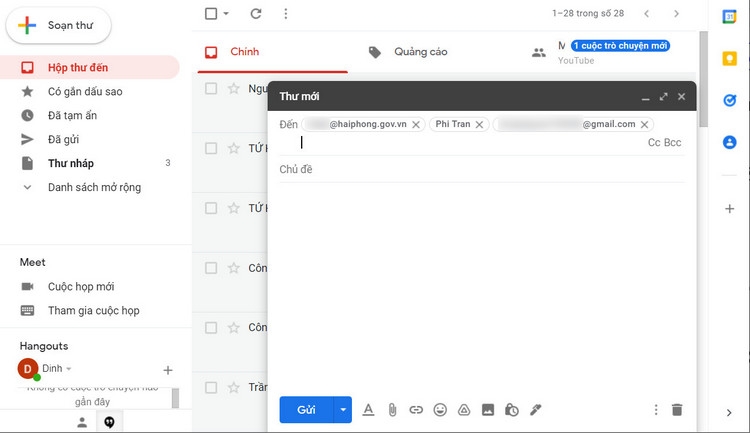Open more options in compose window

pos(656,410)
